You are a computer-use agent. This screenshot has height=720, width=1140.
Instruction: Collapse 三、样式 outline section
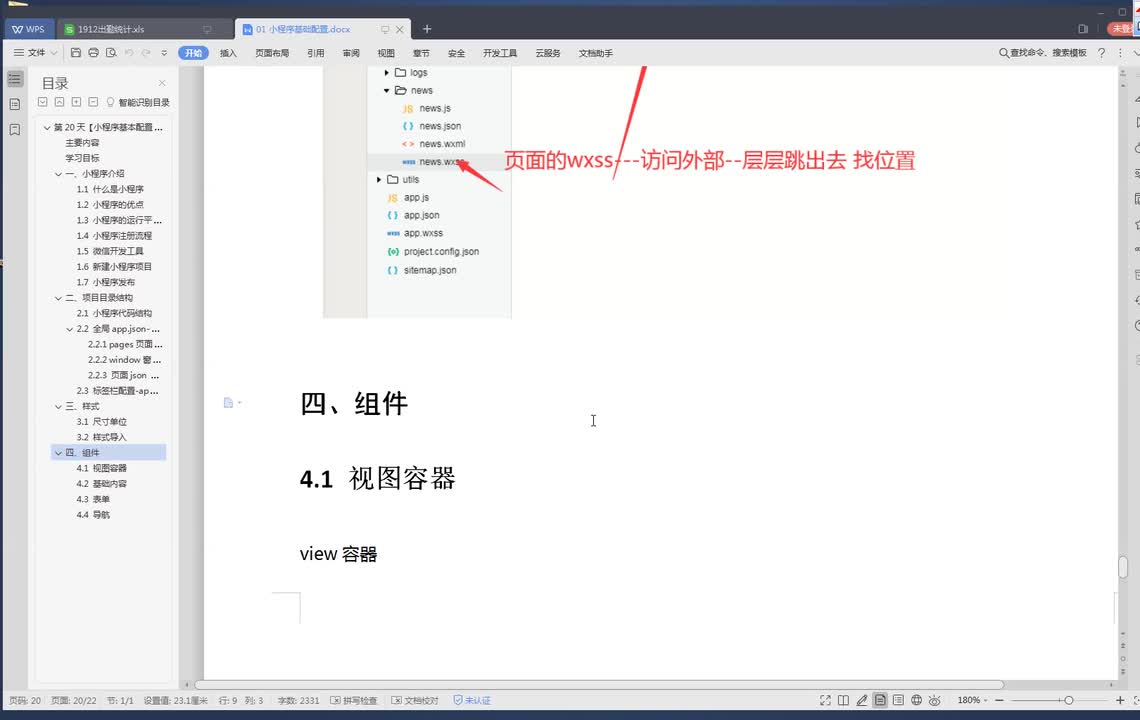point(58,406)
